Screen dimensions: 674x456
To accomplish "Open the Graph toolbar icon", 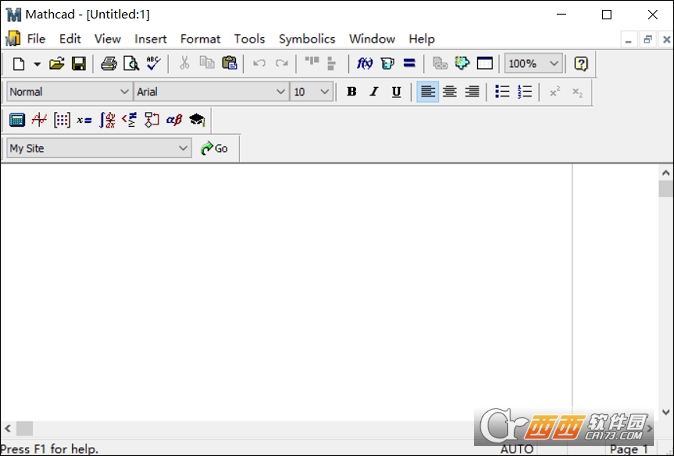I will click(39, 120).
